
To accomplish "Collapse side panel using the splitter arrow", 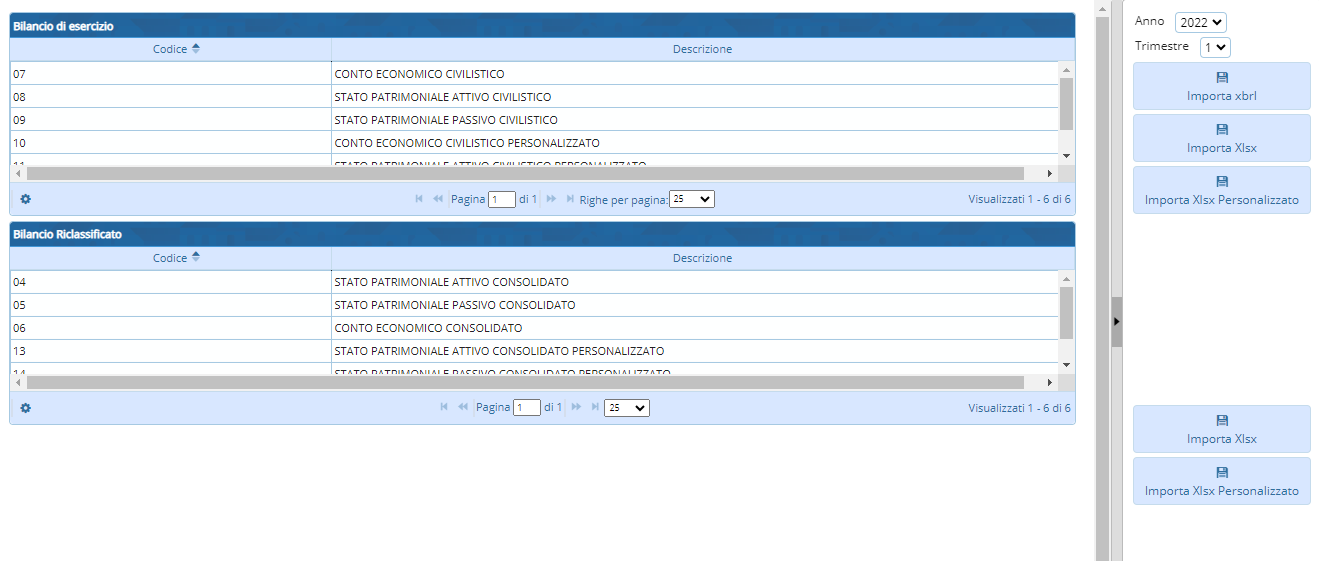I will 1117,321.
